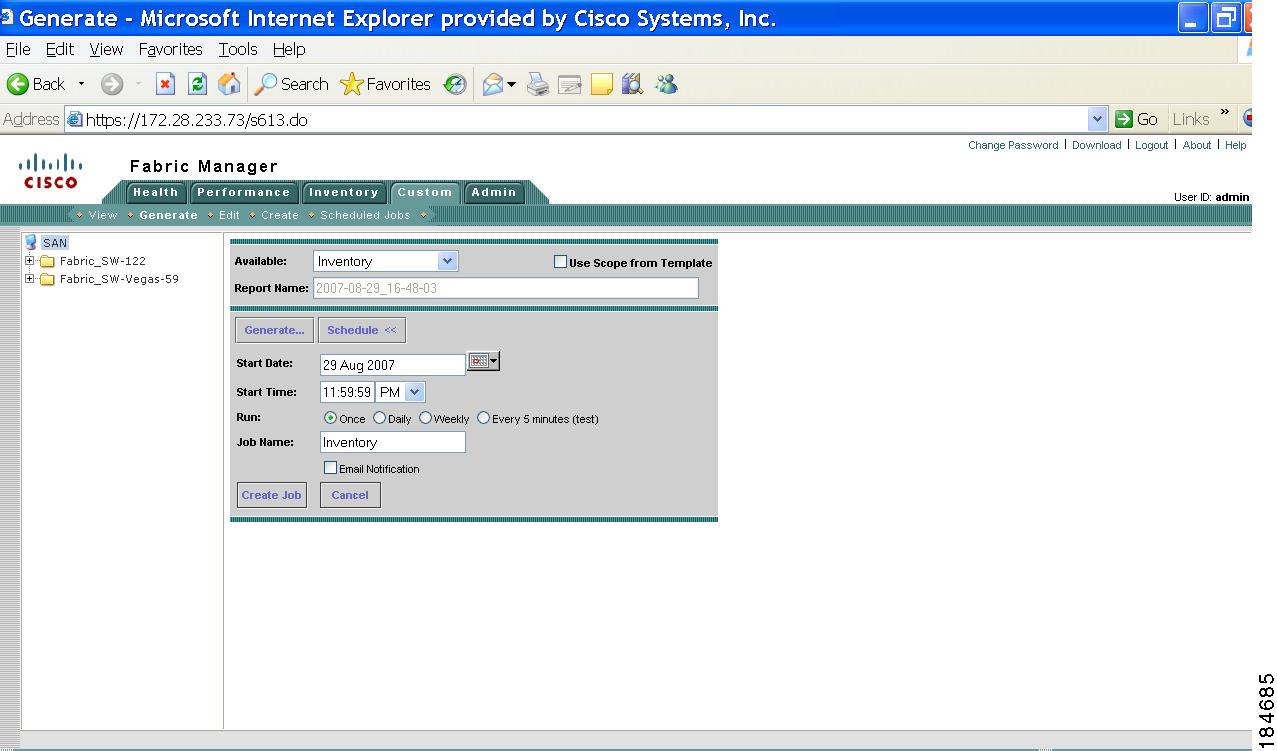Image resolution: width=1277 pixels, height=751 pixels.
Task: Click the Logout link
Action: [1151, 145]
